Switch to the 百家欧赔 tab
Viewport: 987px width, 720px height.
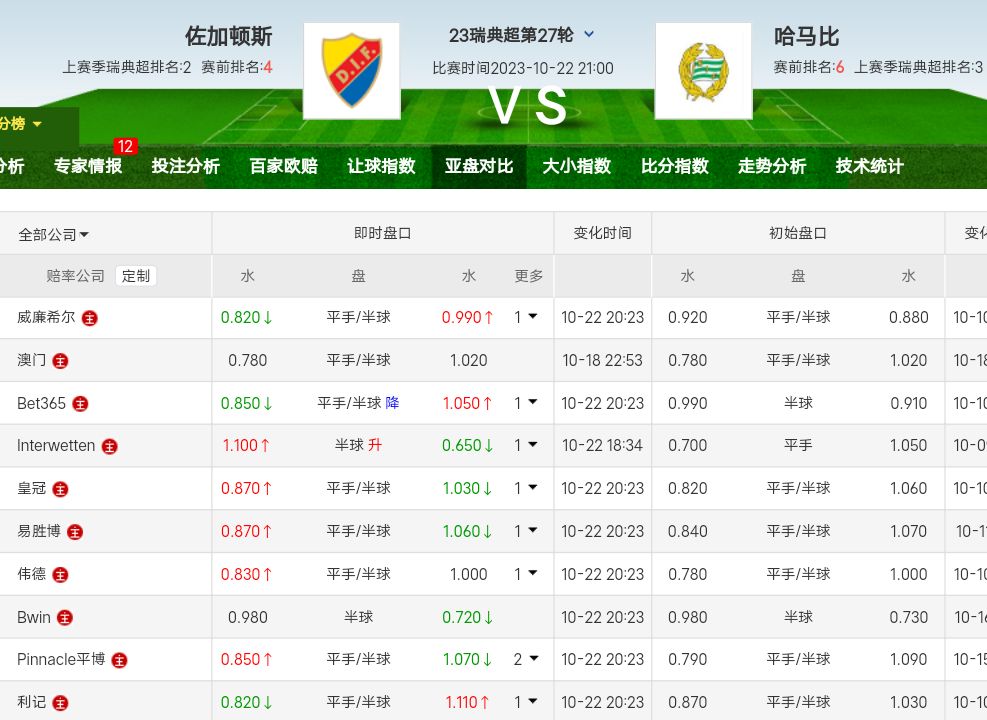click(283, 166)
